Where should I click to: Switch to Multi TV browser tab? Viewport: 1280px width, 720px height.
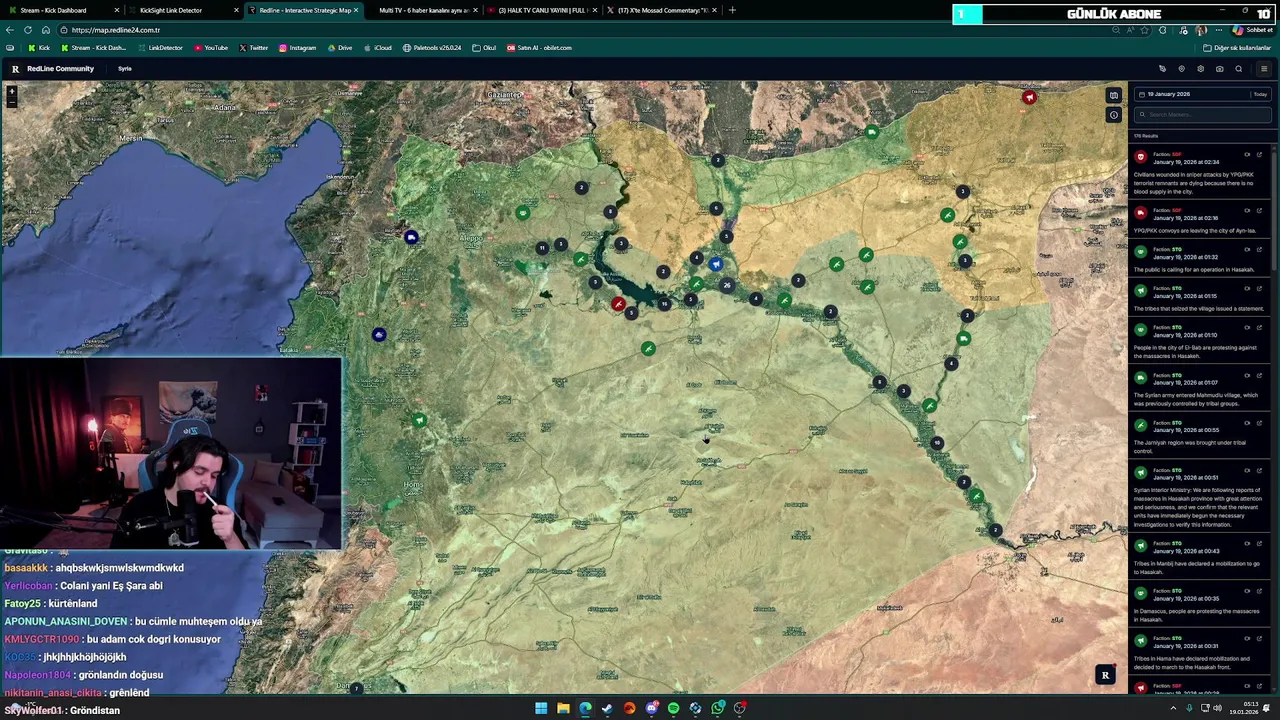coord(424,10)
